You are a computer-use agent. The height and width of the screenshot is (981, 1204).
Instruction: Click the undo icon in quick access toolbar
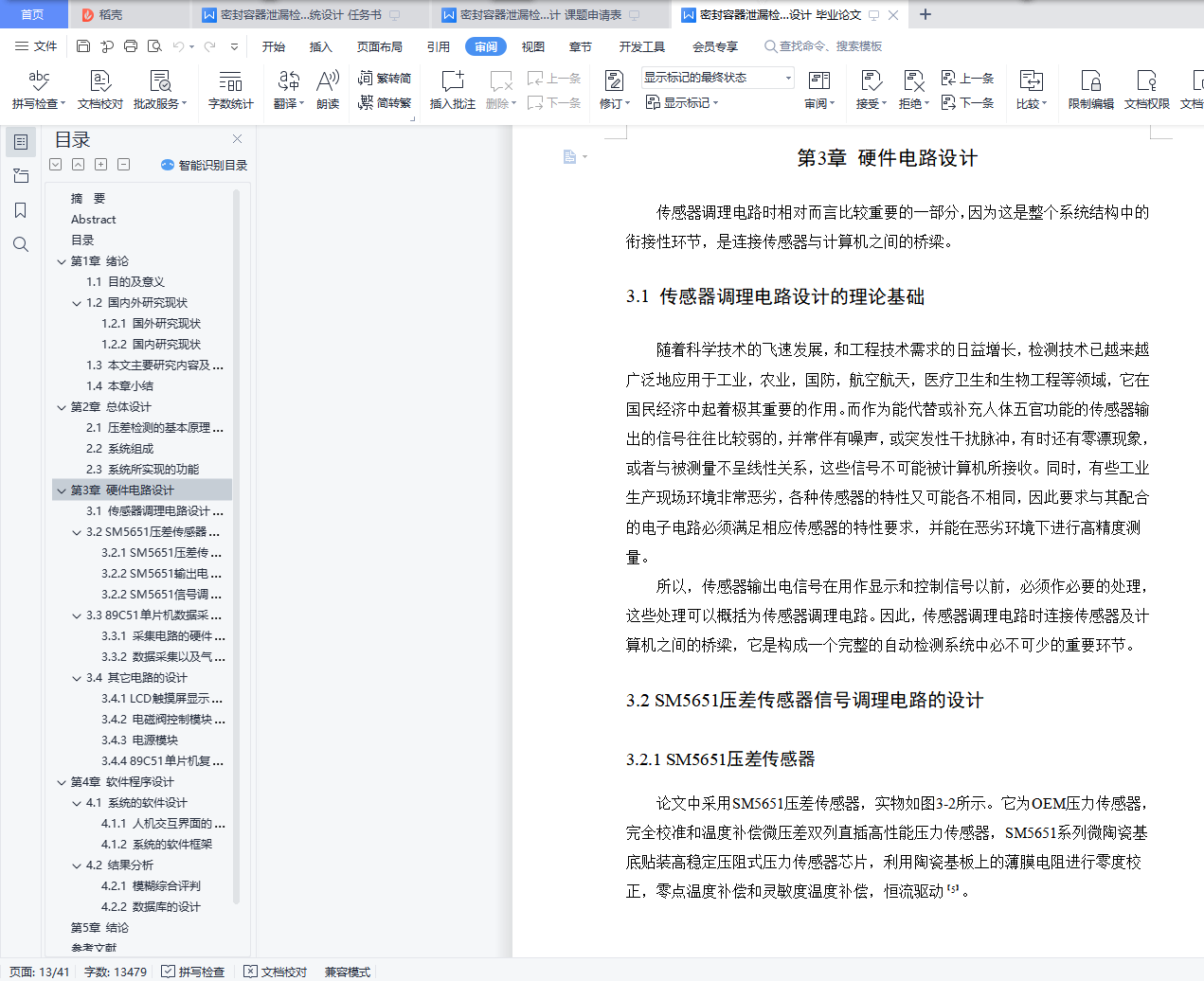178,46
